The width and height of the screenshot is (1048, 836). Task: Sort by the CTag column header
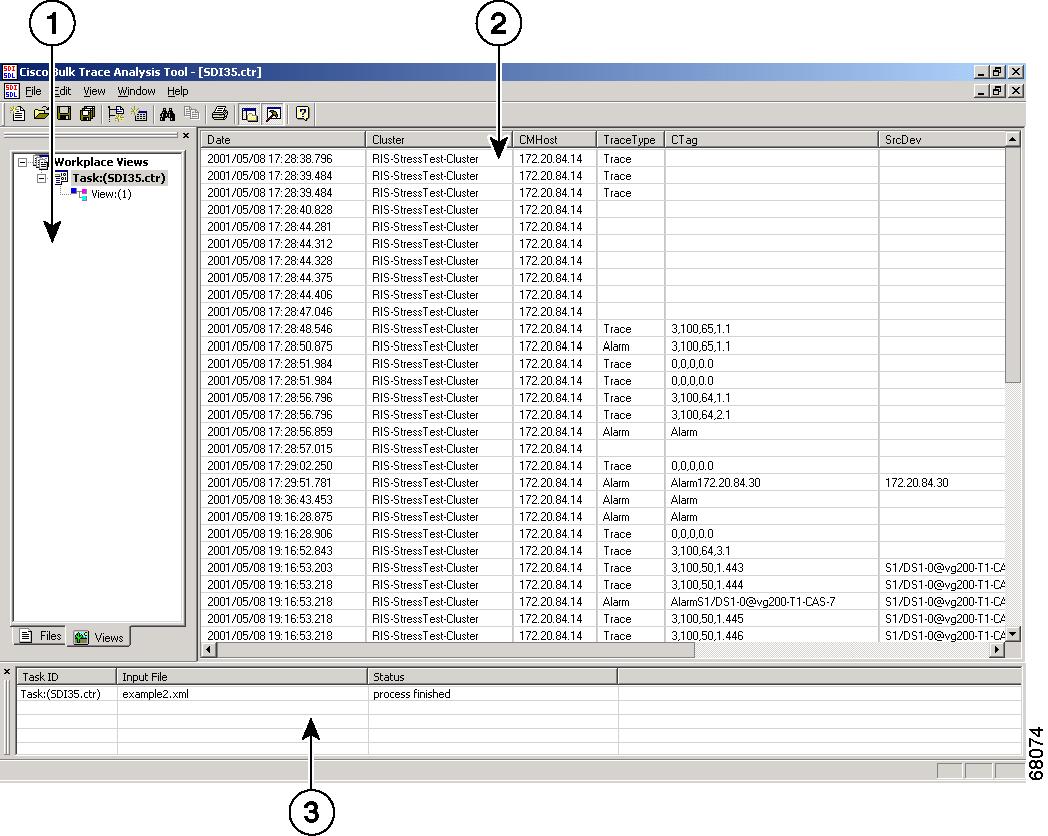(x=771, y=140)
